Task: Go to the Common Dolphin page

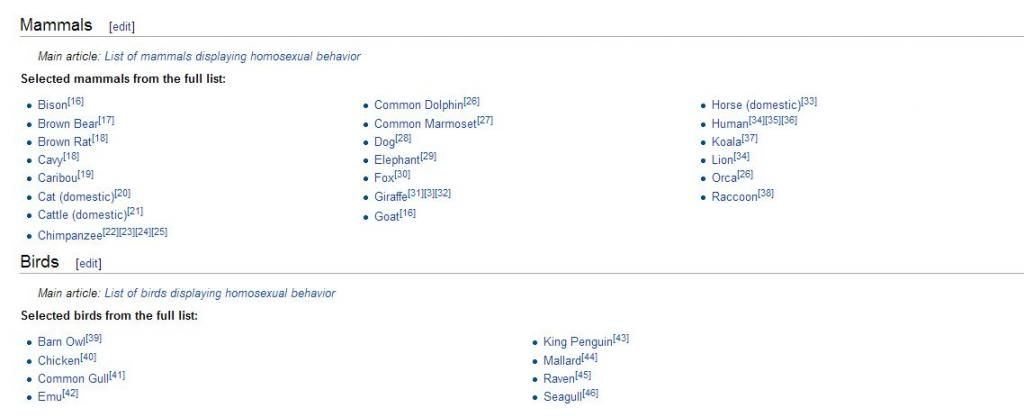Action: 418,105
